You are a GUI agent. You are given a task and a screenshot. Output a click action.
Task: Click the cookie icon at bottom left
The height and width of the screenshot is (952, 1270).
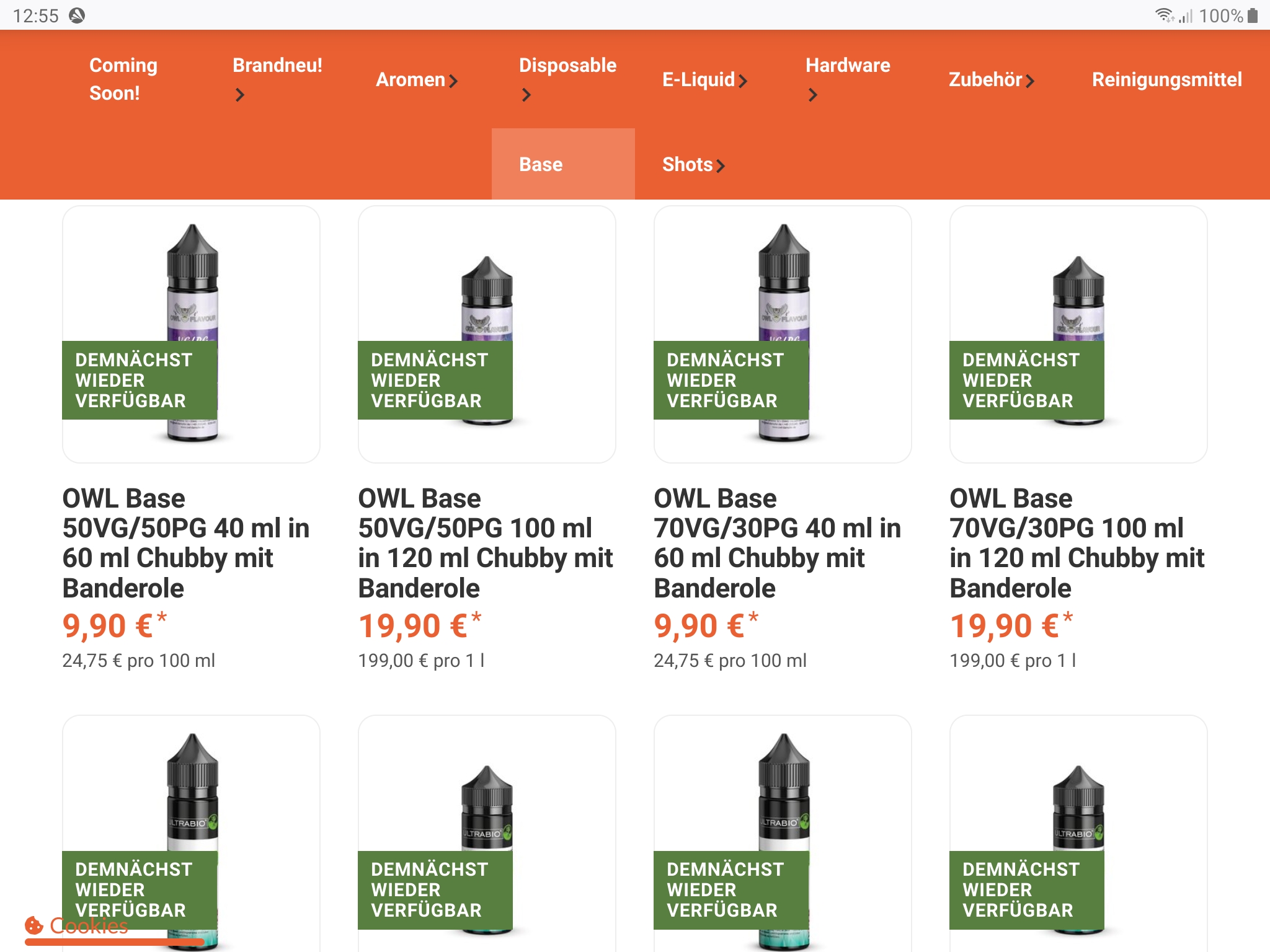coord(33,925)
